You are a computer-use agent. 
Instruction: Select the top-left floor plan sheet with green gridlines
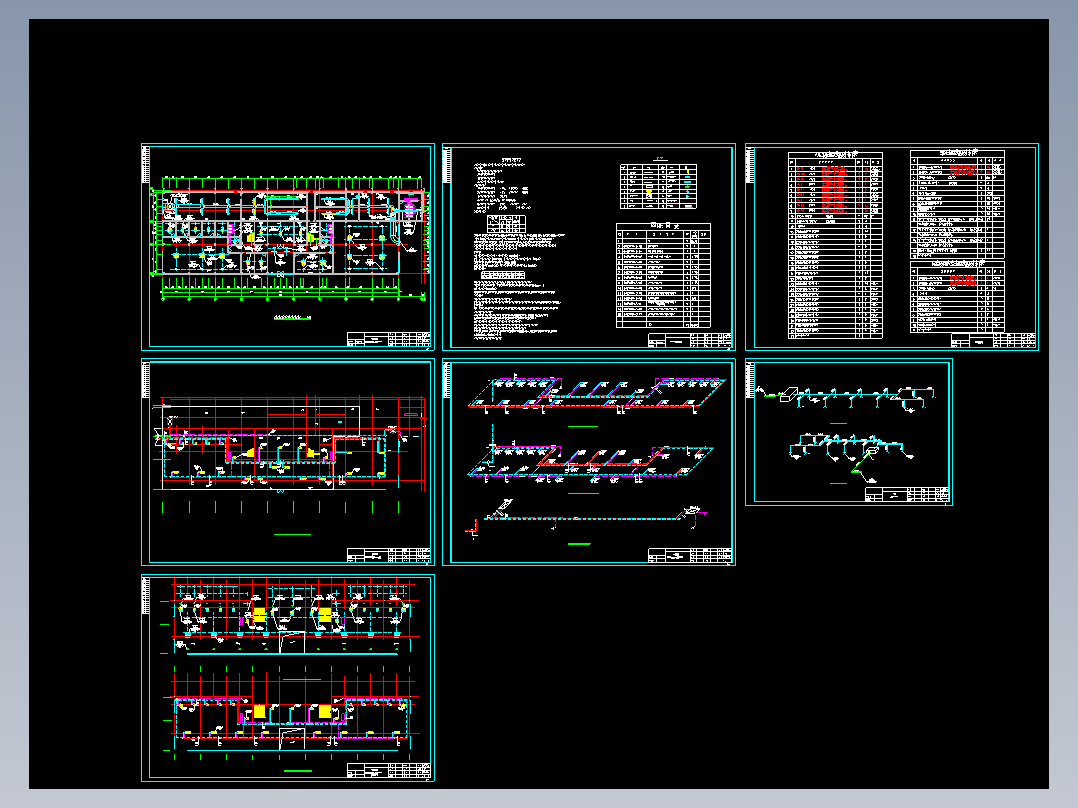point(288,247)
